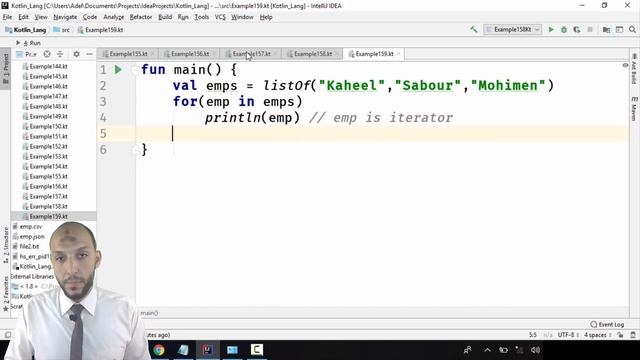This screenshot has width=640, height=360.
Task: Click the string "Sabour" in editor
Action: (427, 86)
